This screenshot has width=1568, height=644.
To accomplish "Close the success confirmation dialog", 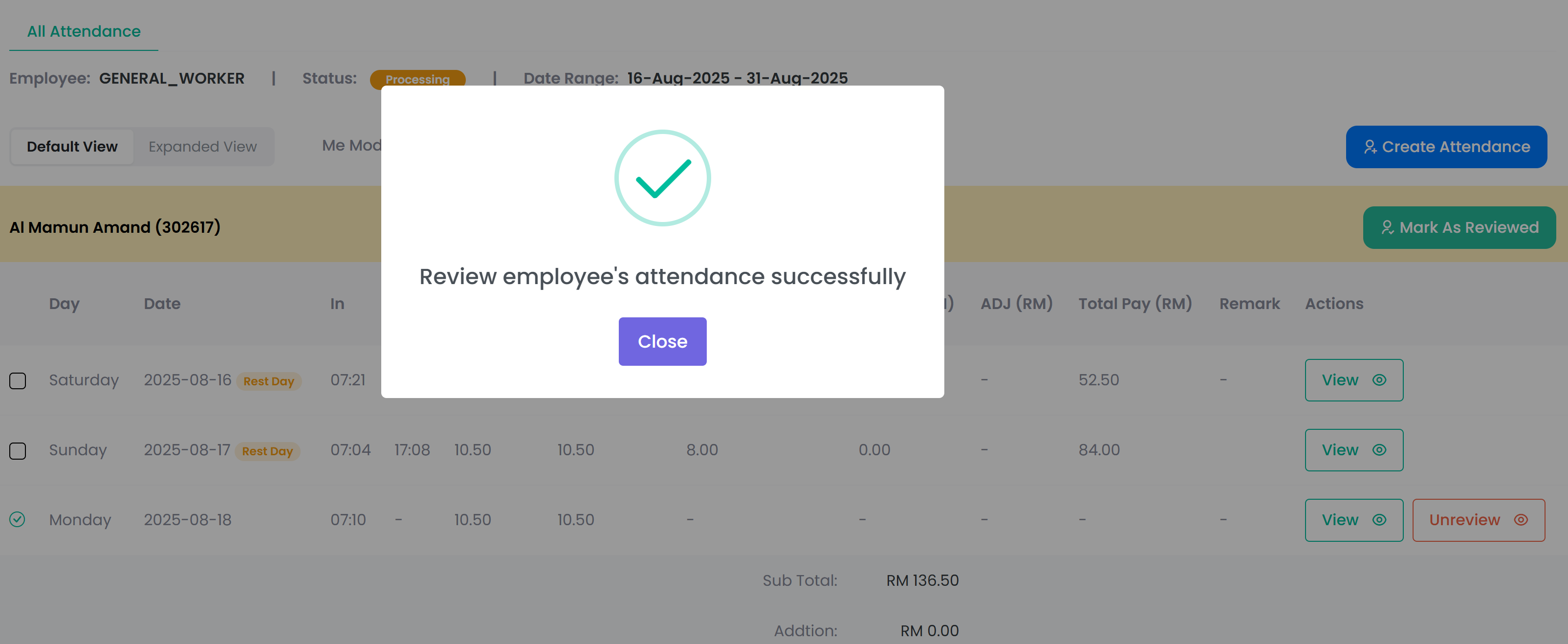I will [662, 341].
